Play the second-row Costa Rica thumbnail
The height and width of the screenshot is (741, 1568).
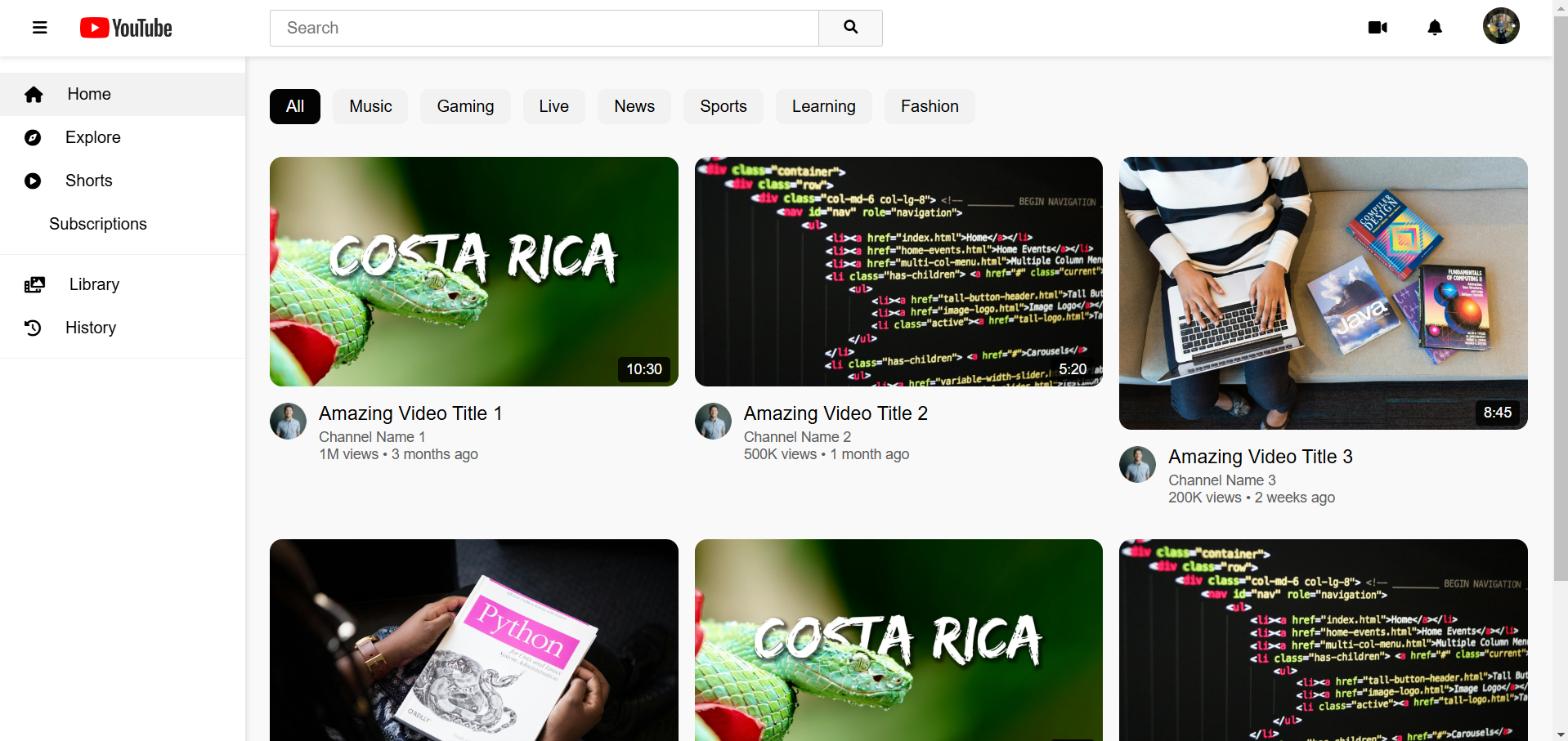[898, 640]
